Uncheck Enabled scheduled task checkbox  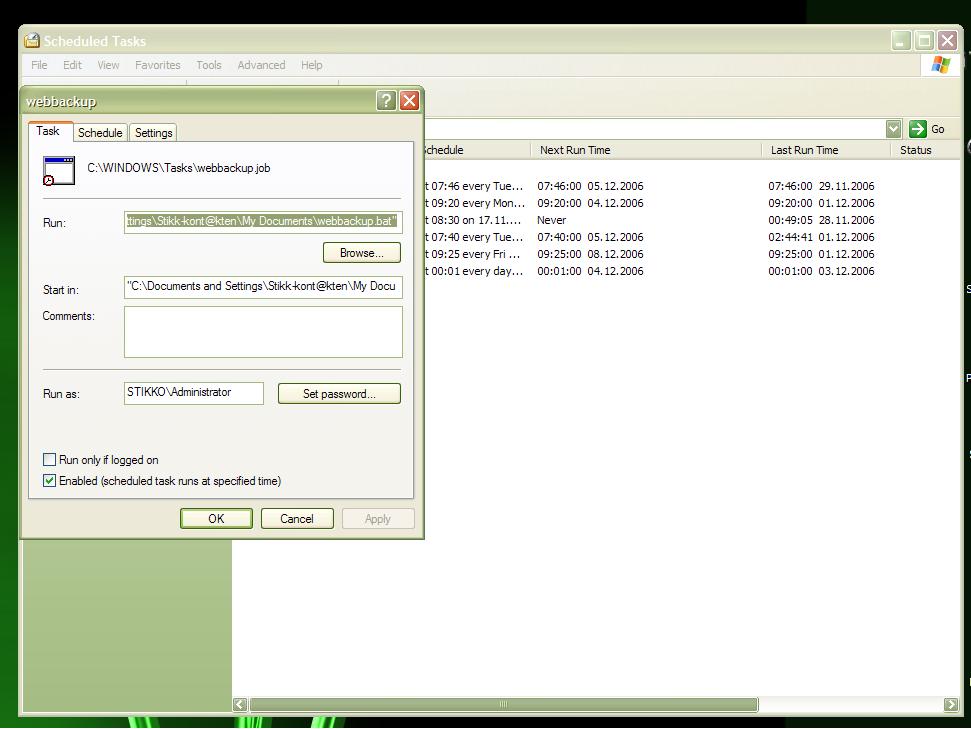(x=50, y=481)
